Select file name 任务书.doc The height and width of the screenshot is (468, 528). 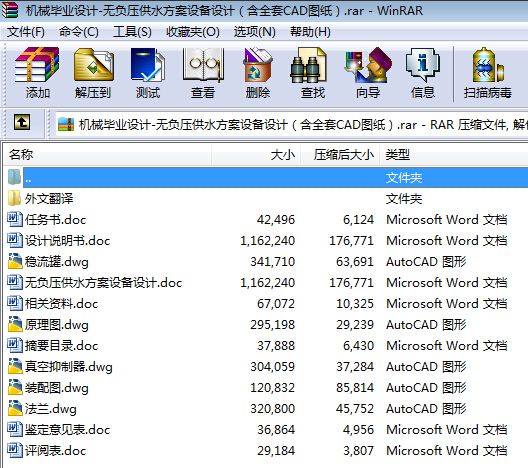[56, 220]
